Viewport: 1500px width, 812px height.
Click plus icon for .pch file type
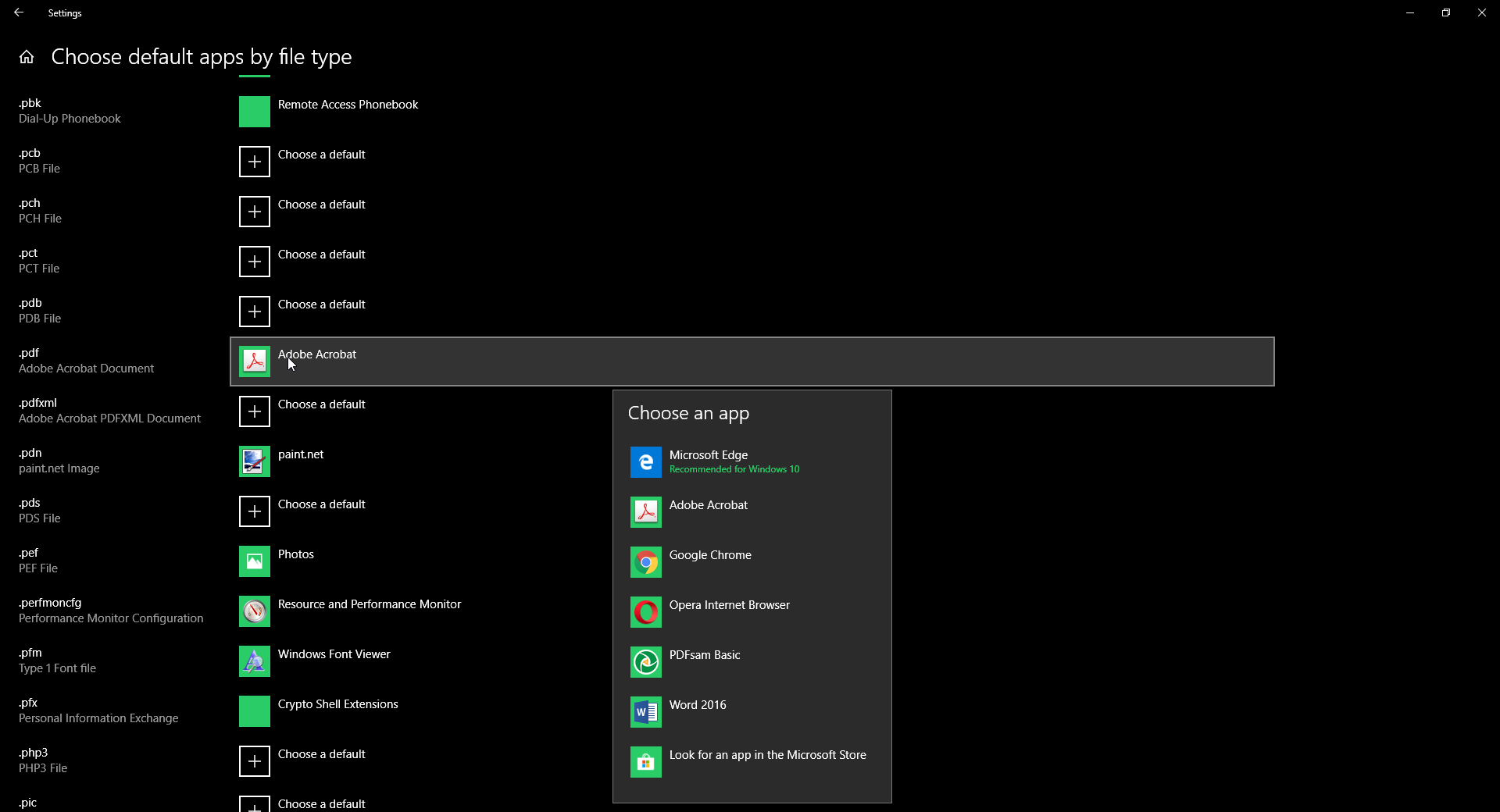click(254, 212)
